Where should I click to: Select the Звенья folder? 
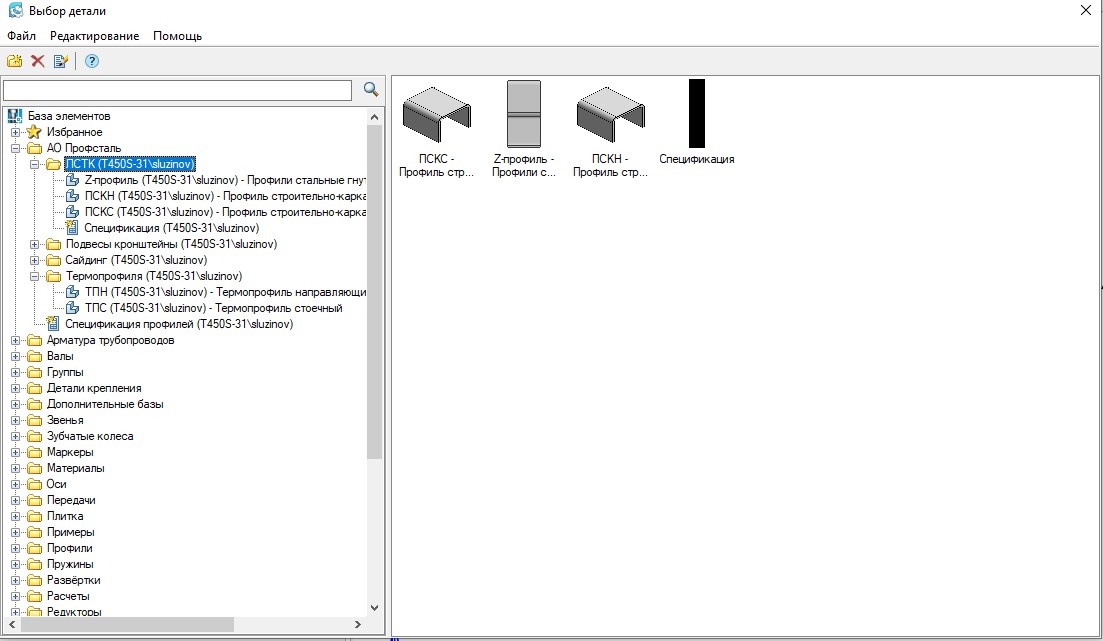pyautogui.click(x=65, y=421)
